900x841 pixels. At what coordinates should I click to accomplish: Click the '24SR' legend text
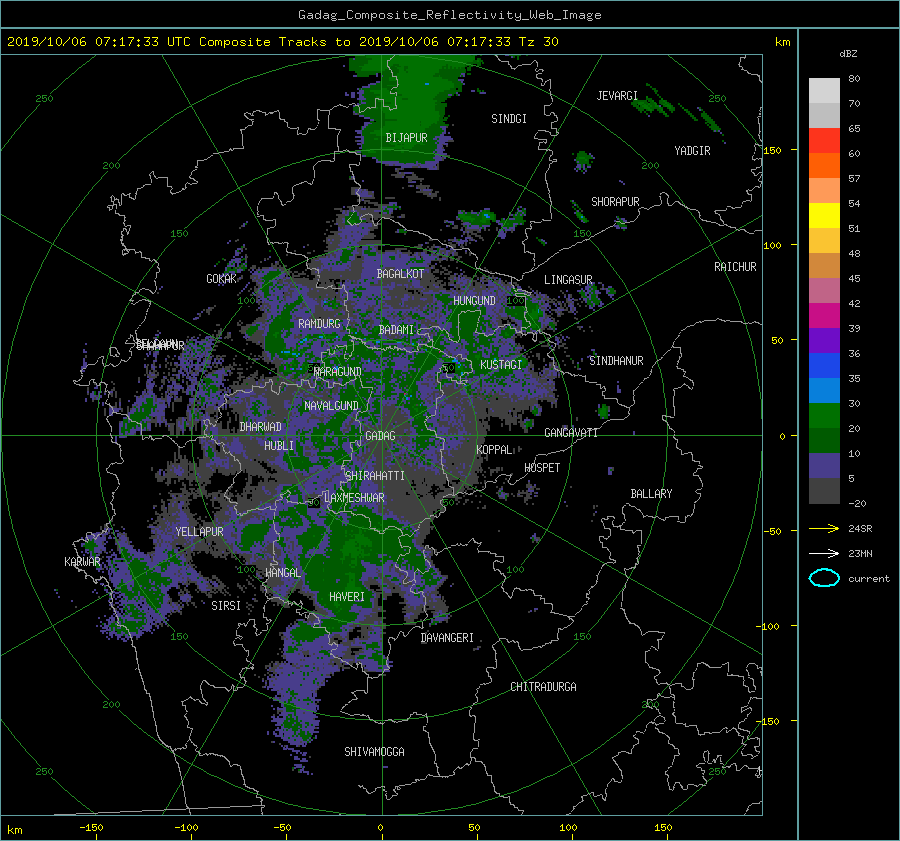point(860,529)
